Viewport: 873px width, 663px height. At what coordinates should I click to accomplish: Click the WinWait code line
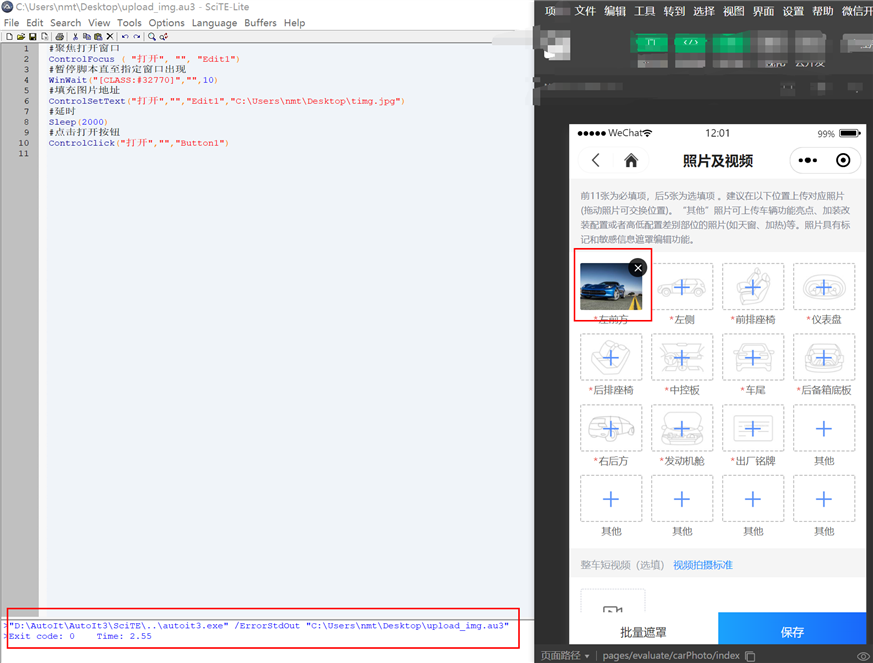coord(133,80)
